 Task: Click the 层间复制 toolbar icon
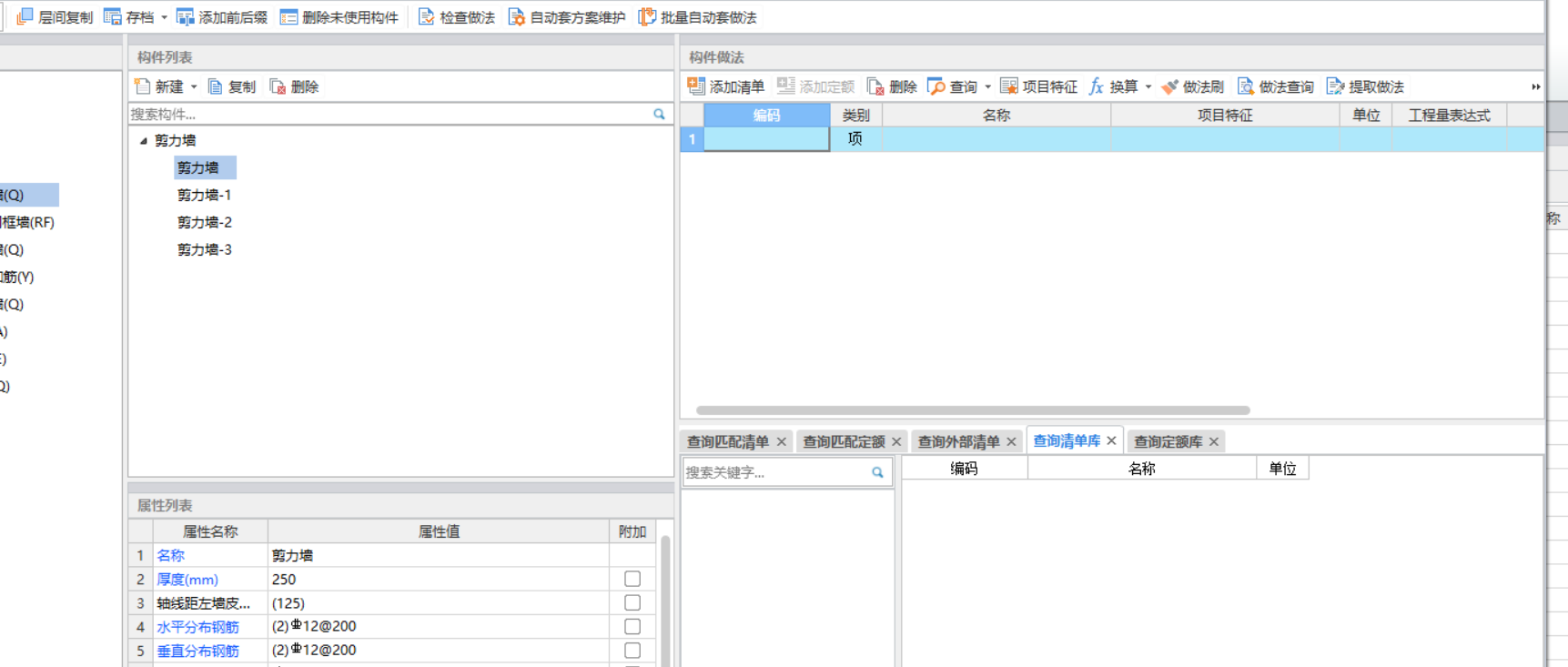(x=25, y=16)
